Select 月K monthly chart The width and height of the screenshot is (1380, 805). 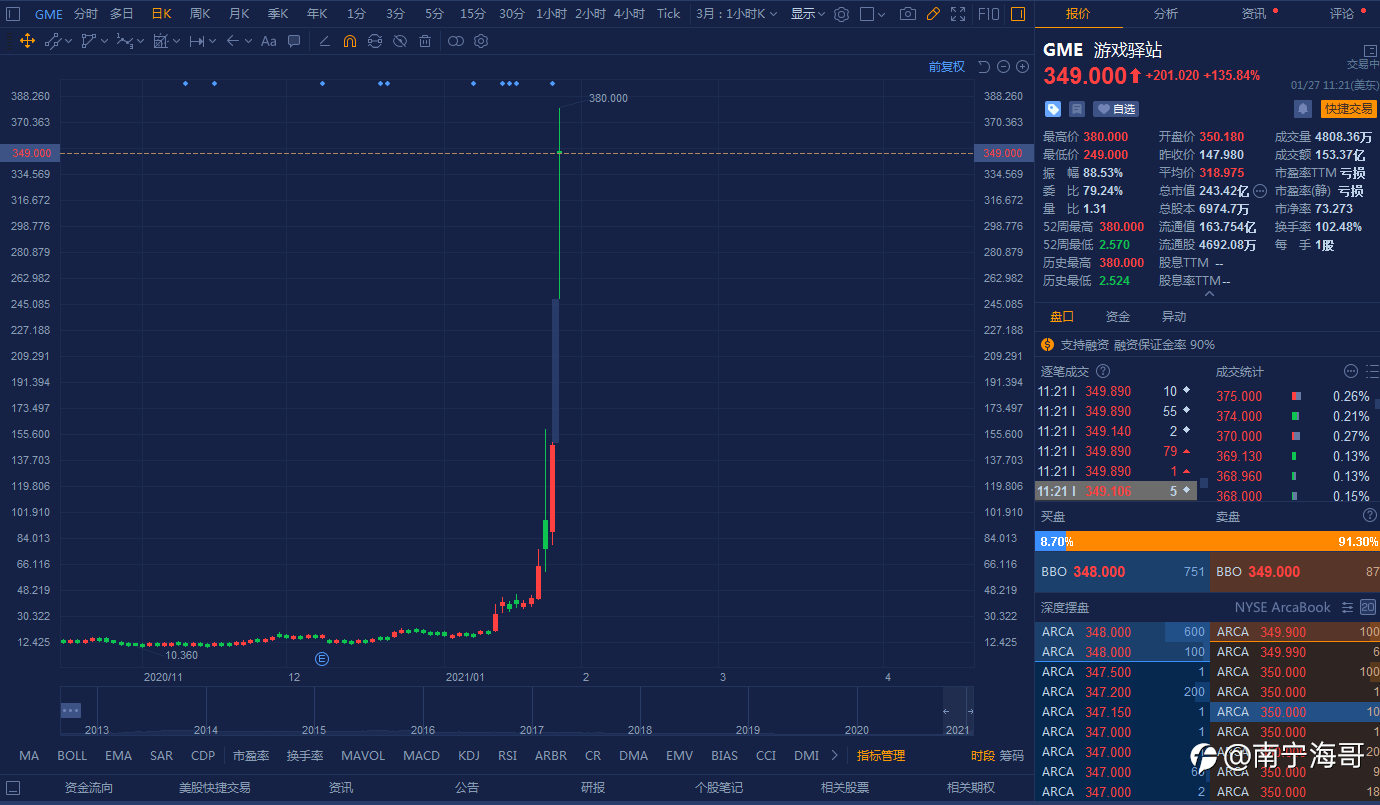(x=239, y=14)
